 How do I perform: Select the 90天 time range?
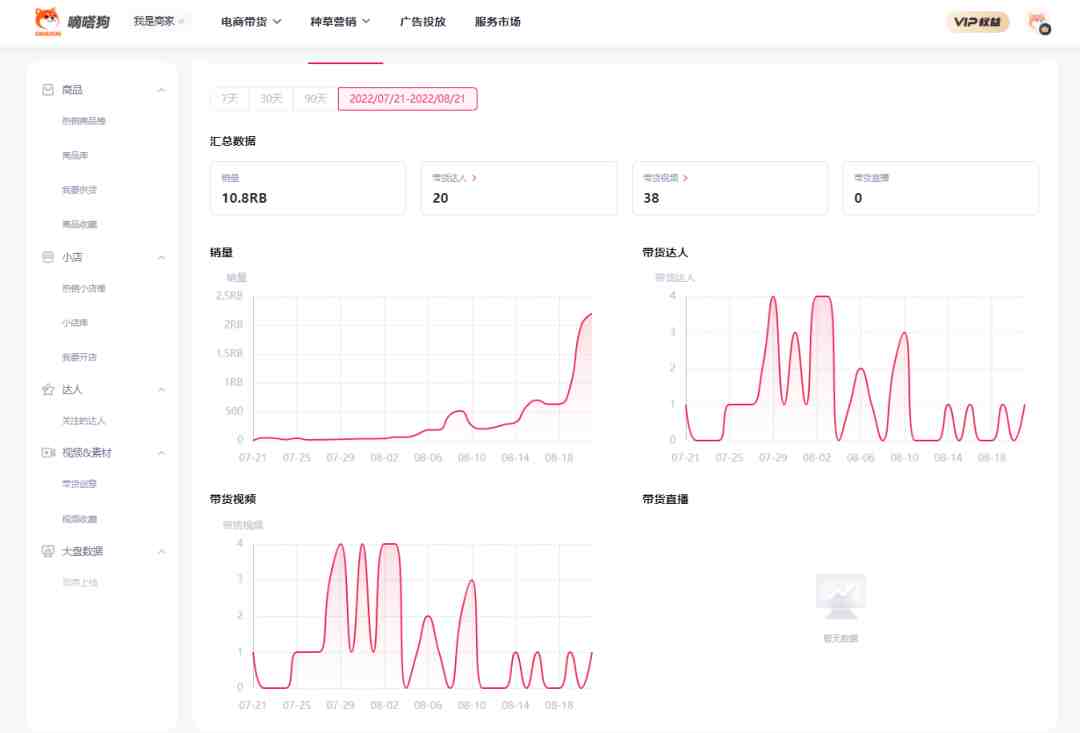[315, 99]
